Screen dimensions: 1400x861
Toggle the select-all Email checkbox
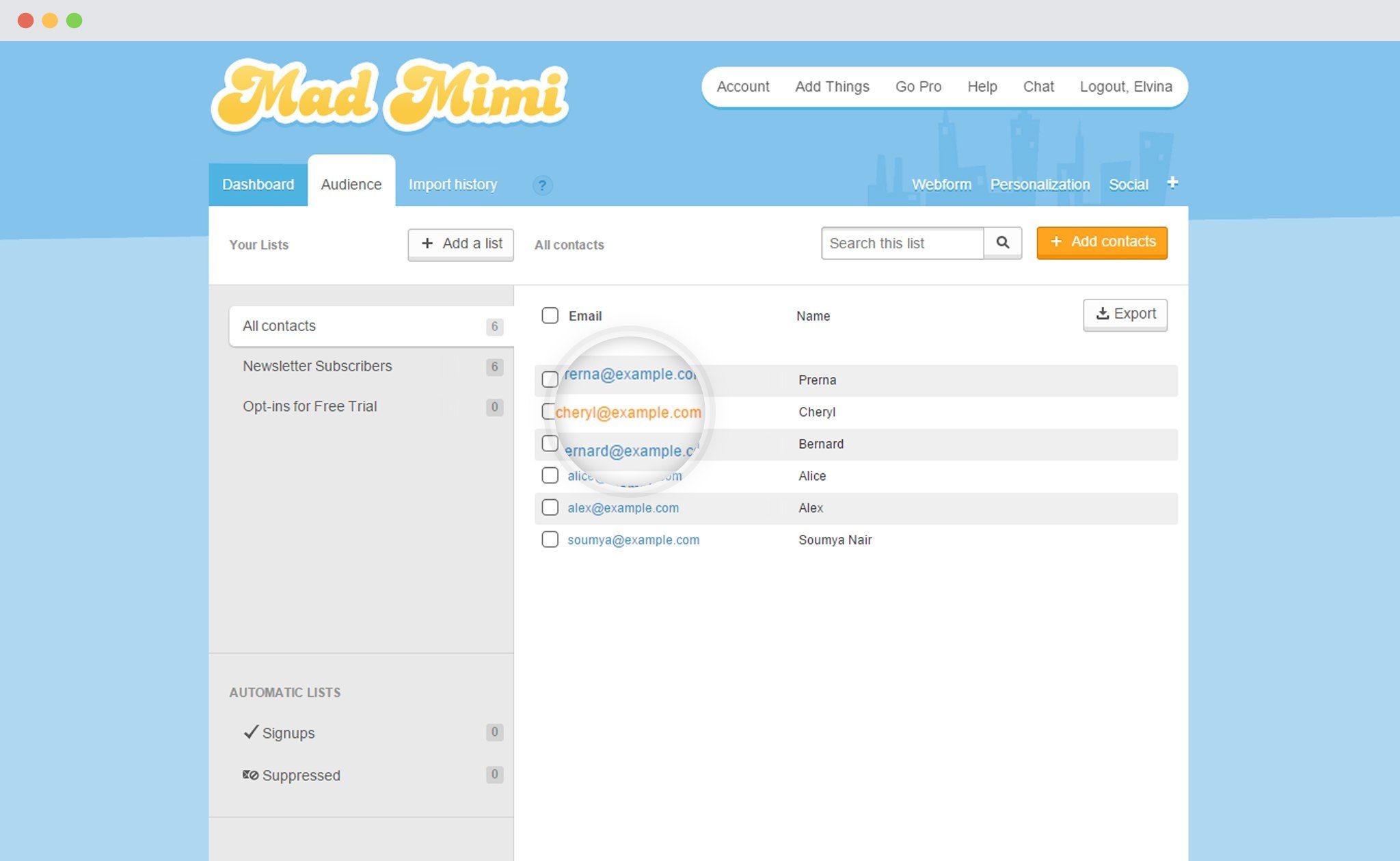tap(550, 315)
